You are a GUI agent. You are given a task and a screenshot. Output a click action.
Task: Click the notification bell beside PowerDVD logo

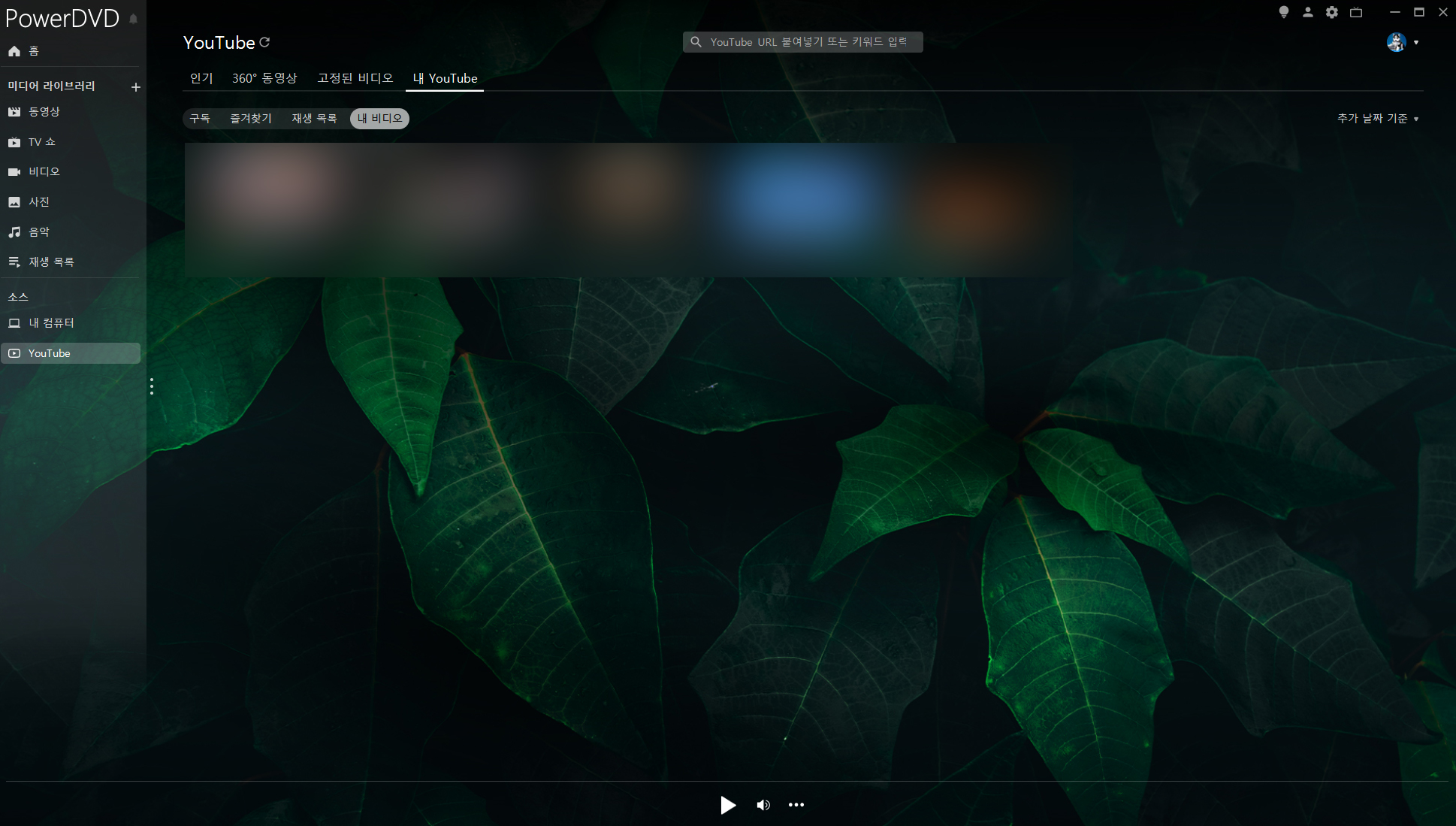point(133,18)
